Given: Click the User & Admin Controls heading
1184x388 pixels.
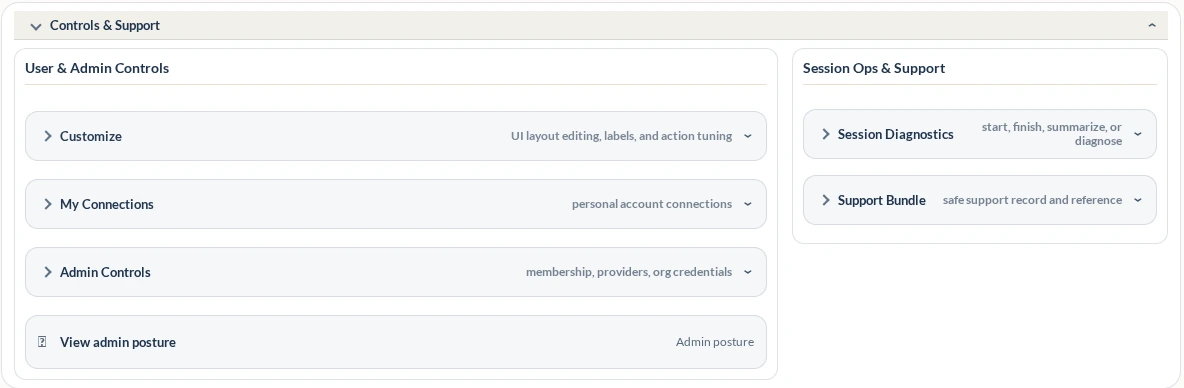Looking at the screenshot, I should tap(97, 68).
